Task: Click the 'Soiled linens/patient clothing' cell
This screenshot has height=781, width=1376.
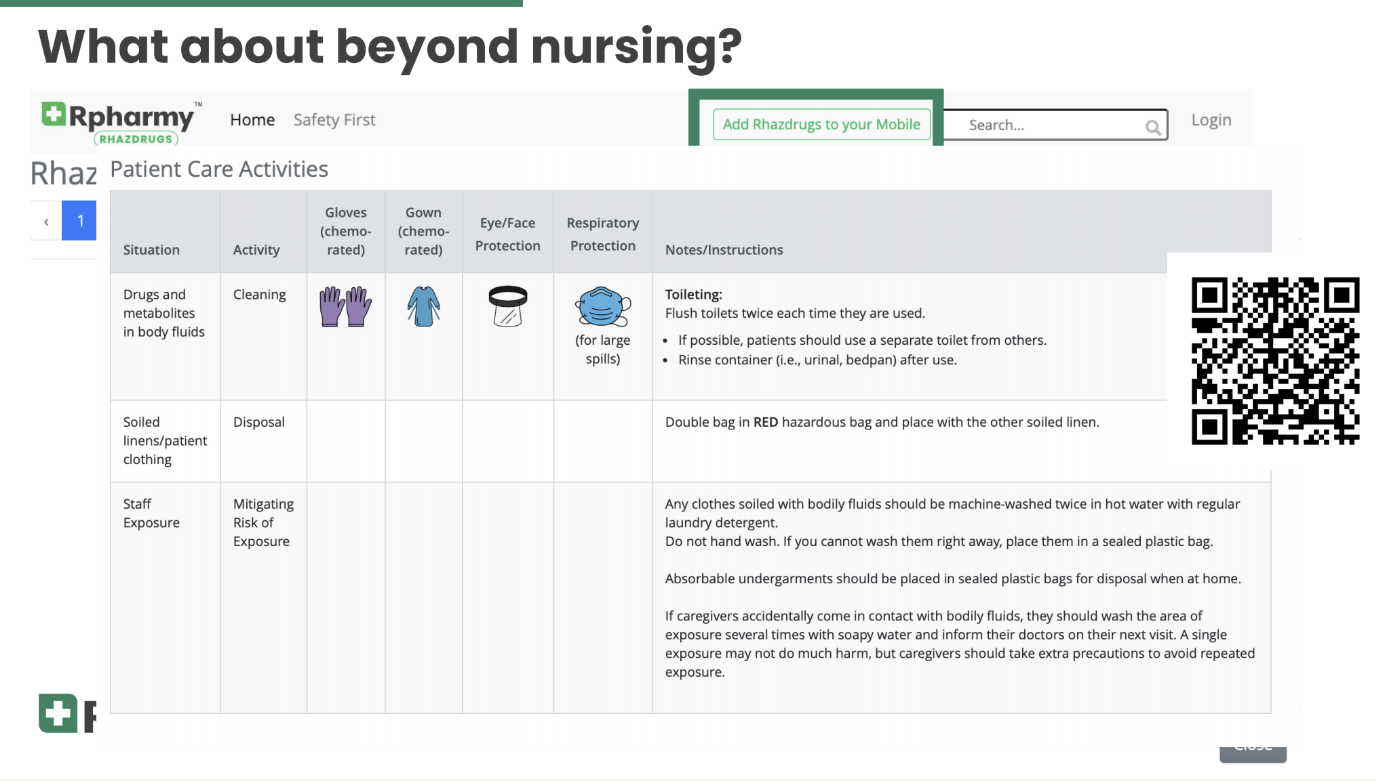Action: [165, 441]
